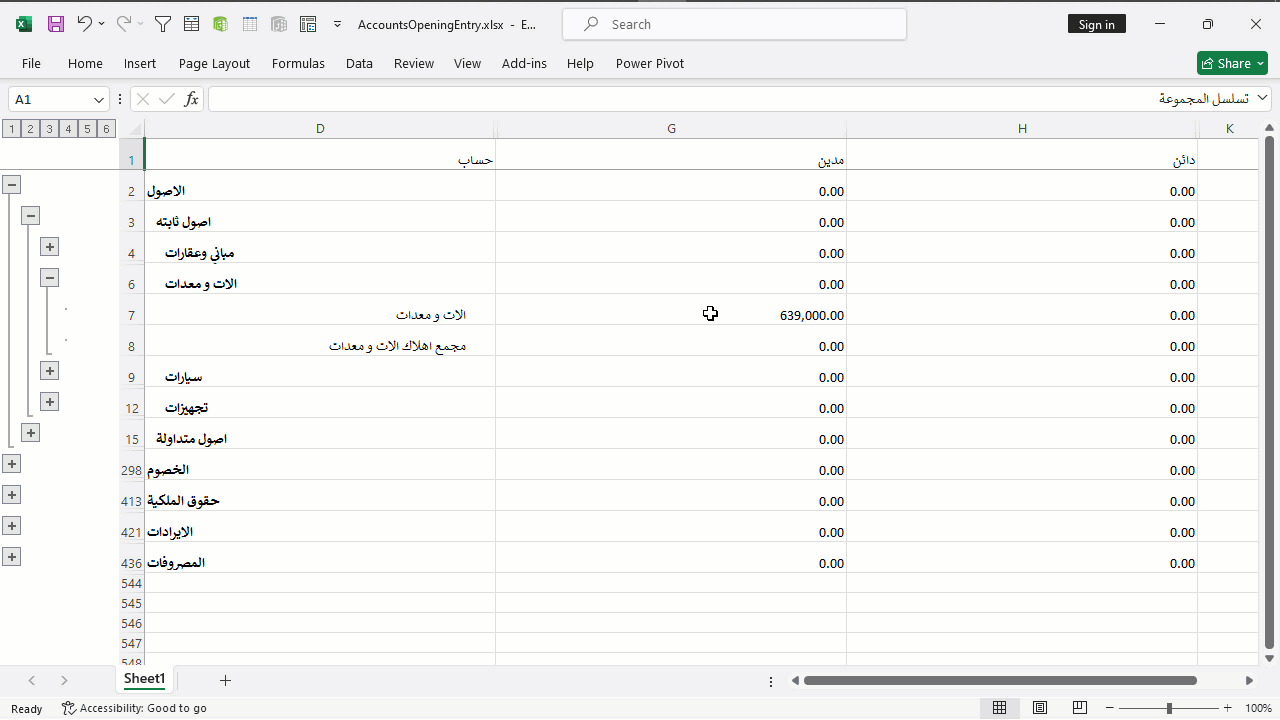
Task: Show outline level 1
Action: tap(11, 129)
